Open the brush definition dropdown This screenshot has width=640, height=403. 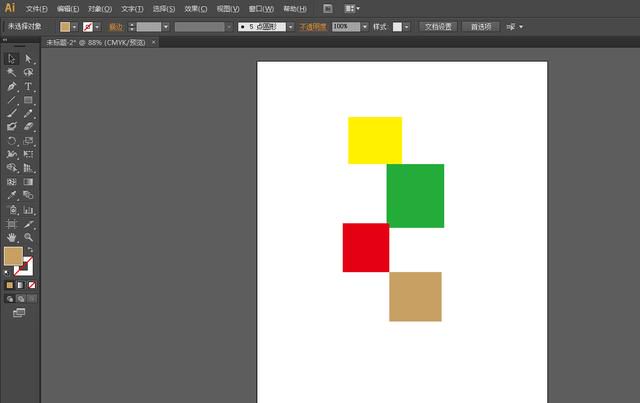(290, 27)
